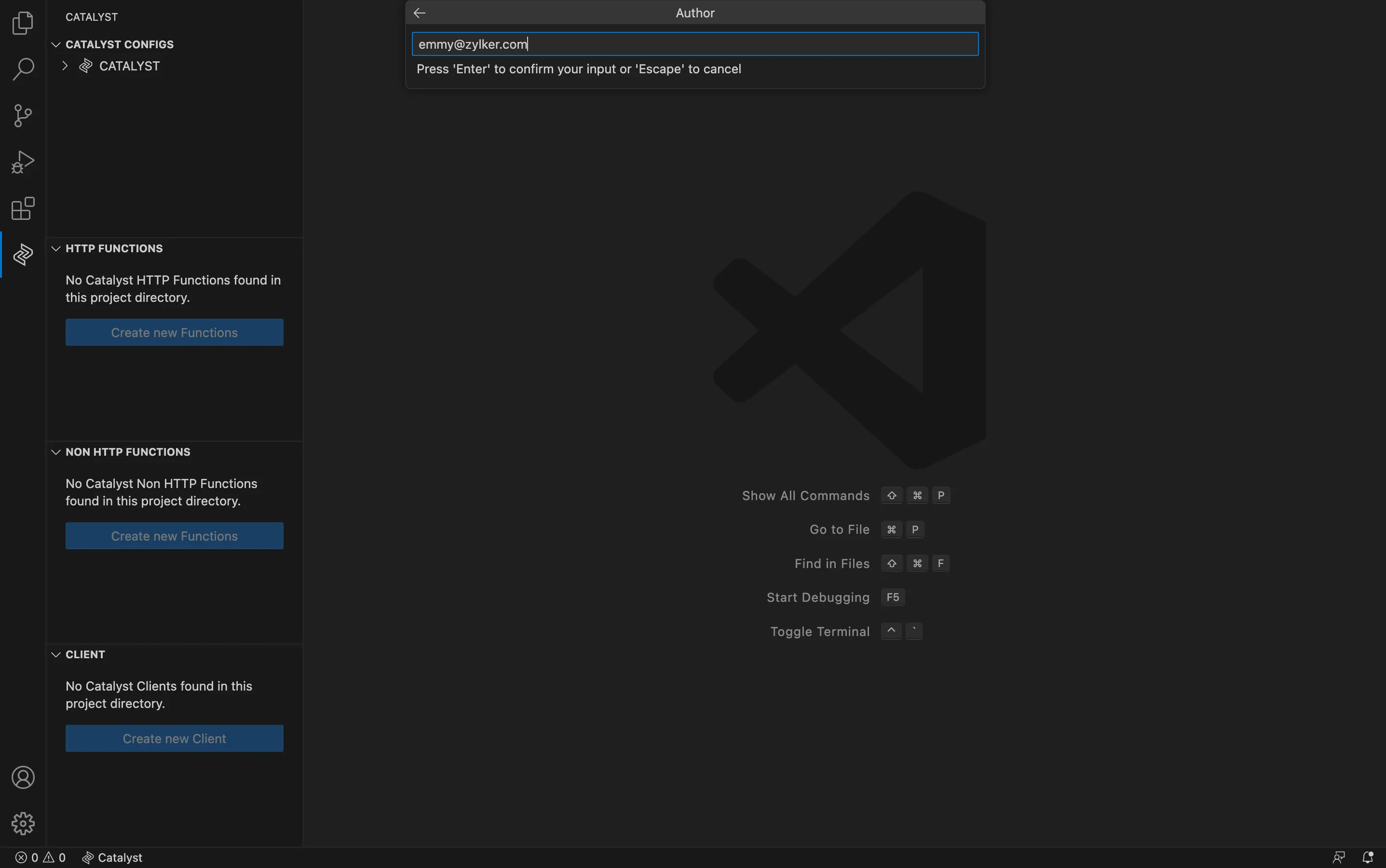The width and height of the screenshot is (1386, 868).
Task: Open the Accounts menu icon
Action: coord(23,777)
